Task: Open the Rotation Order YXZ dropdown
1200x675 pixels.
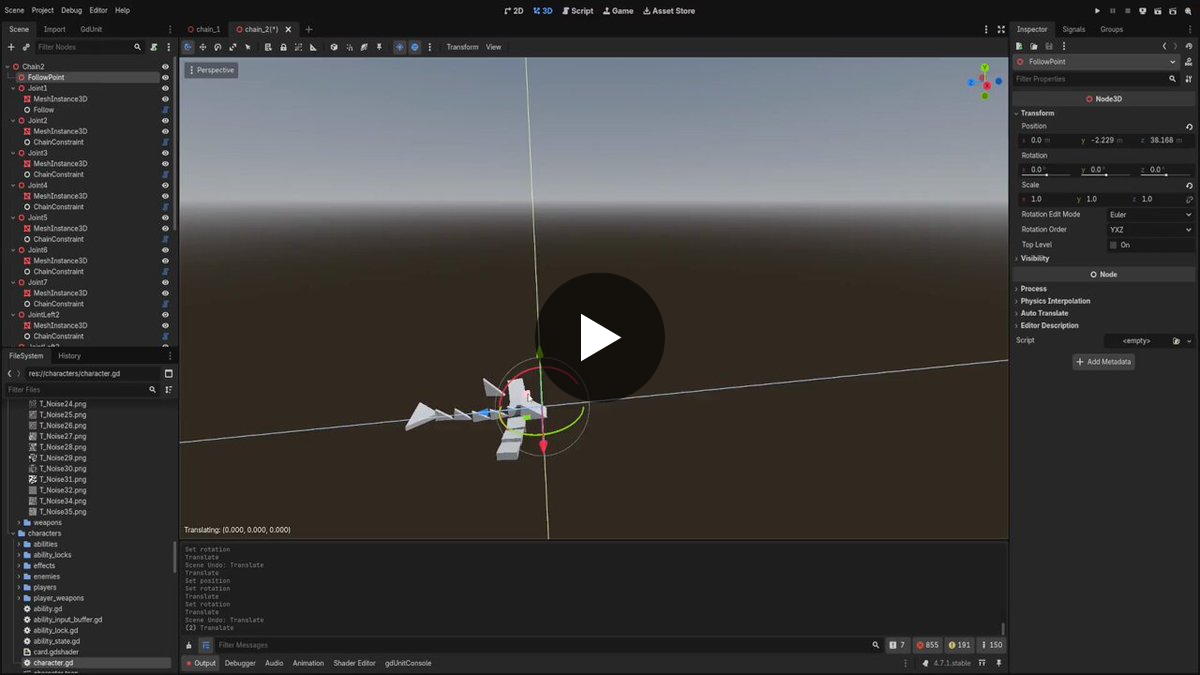Action: (1150, 230)
